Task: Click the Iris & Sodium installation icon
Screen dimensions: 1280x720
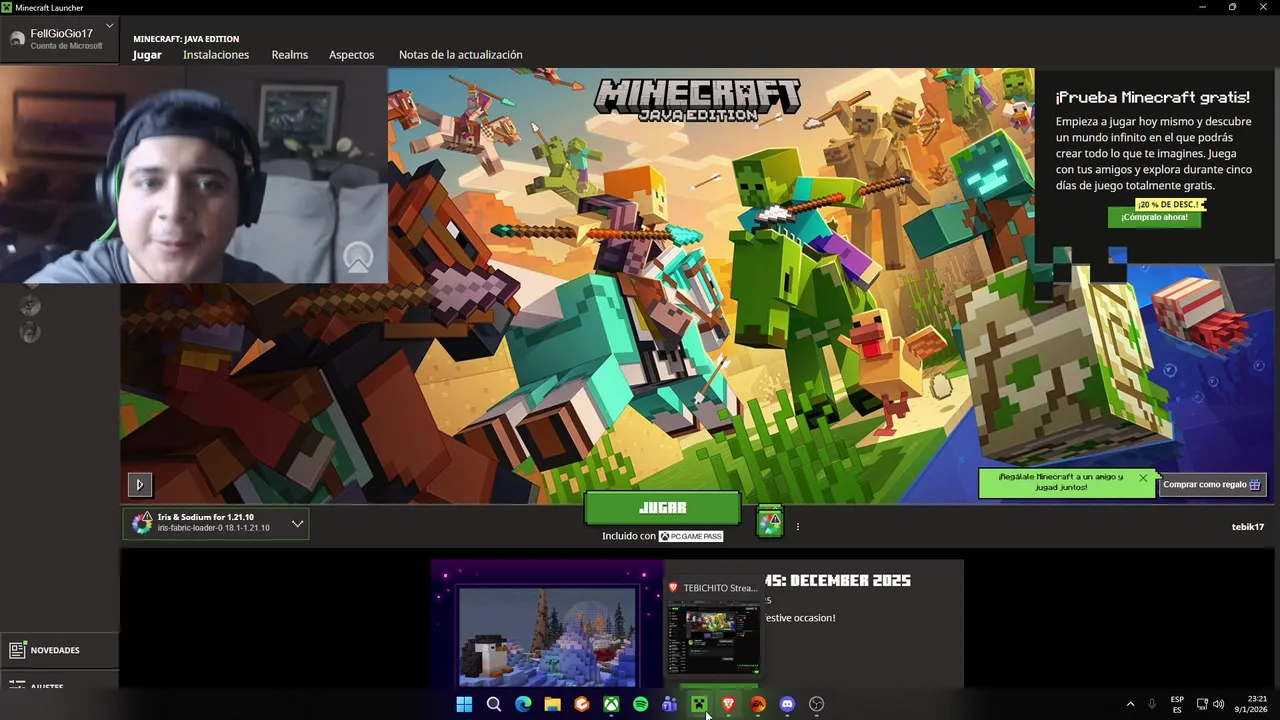Action: pyautogui.click(x=142, y=523)
